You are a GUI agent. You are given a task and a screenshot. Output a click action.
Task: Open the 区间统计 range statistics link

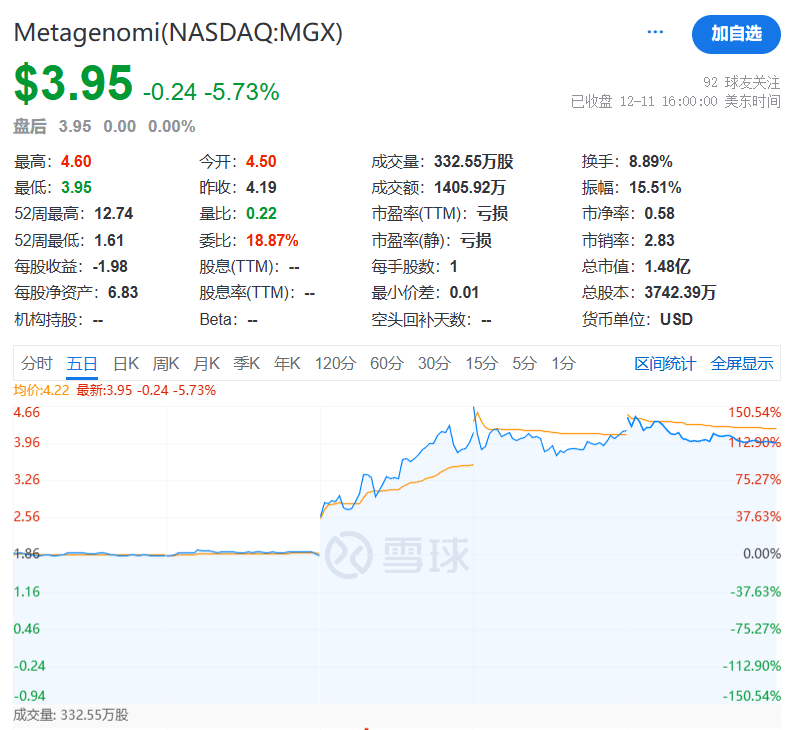665,364
